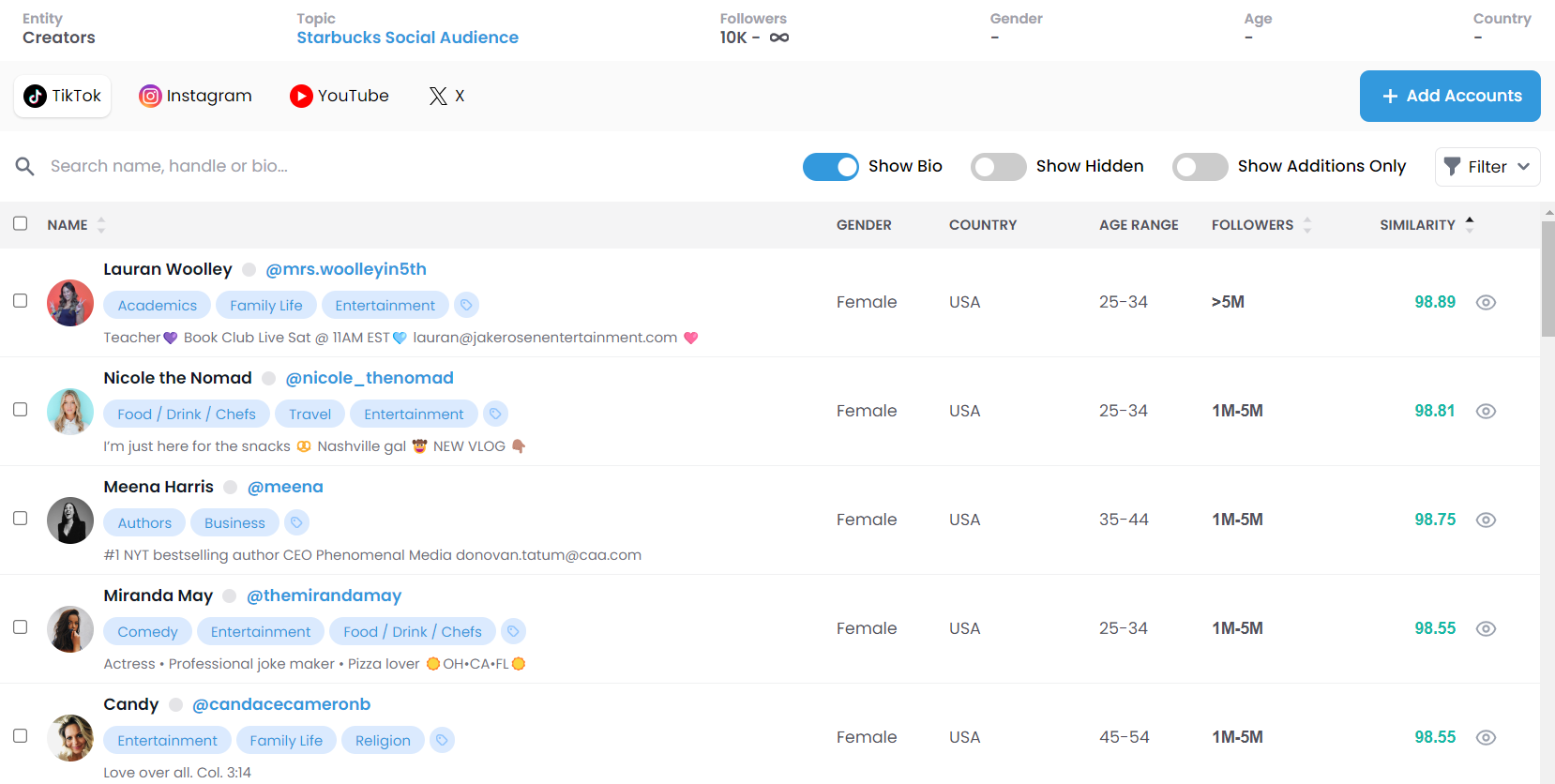
Task: Open the Age filter value
Action: point(1248,38)
